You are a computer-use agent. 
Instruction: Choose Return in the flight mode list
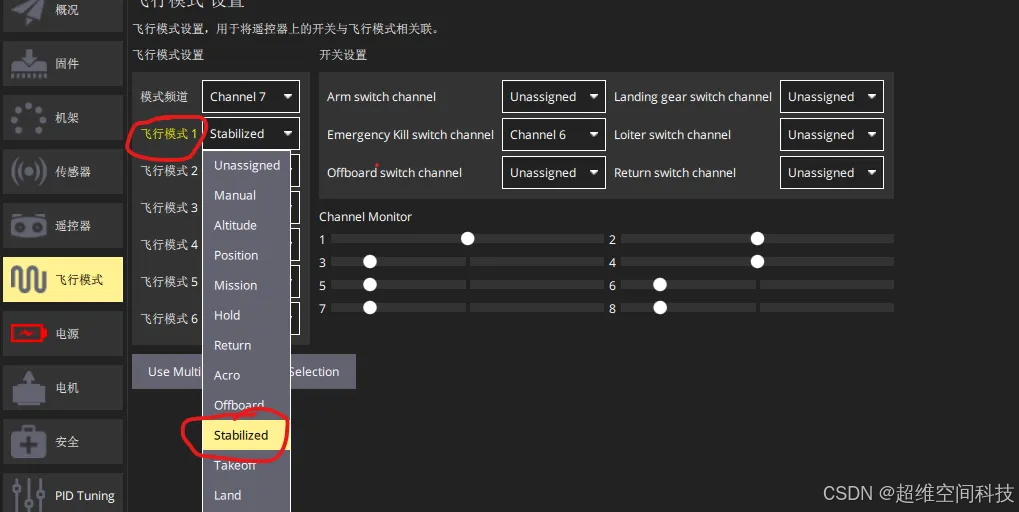coord(246,345)
